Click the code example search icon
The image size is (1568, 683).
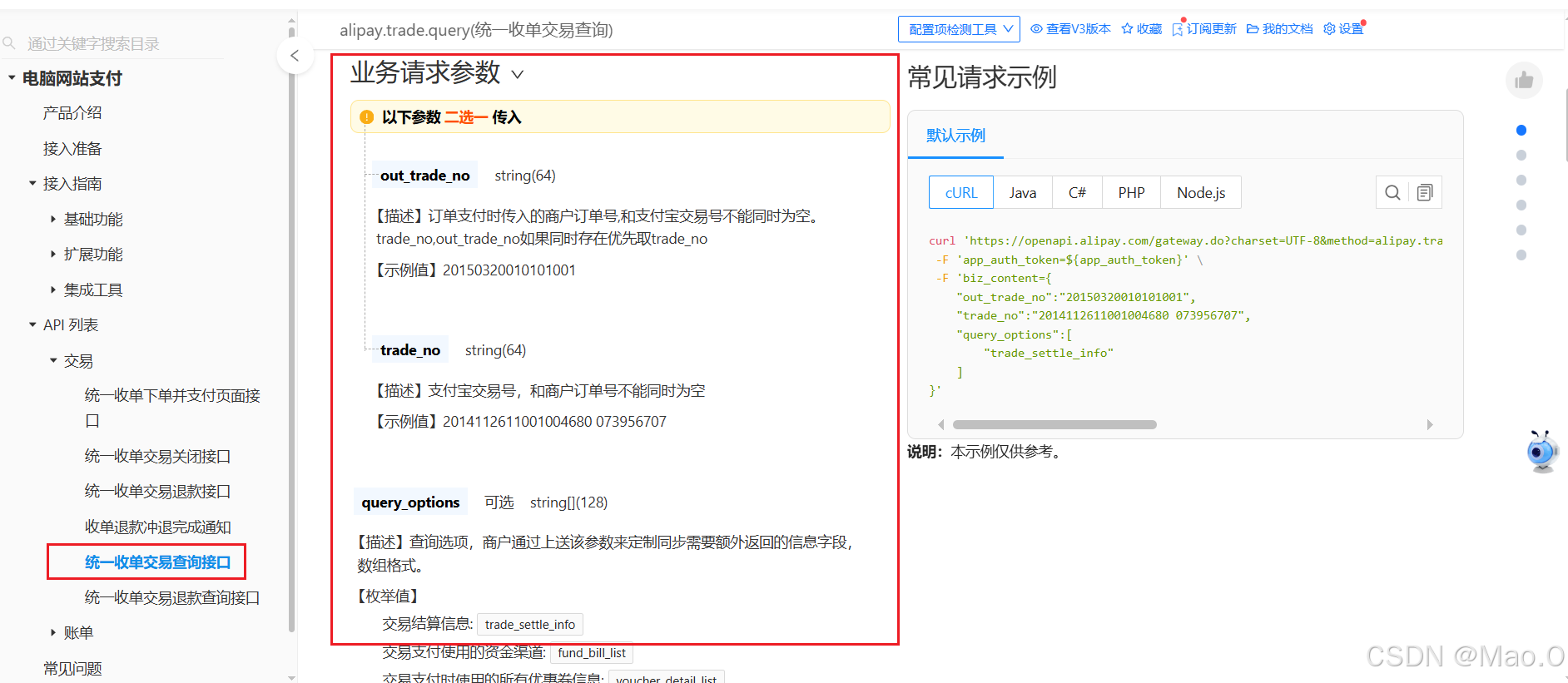1392,193
